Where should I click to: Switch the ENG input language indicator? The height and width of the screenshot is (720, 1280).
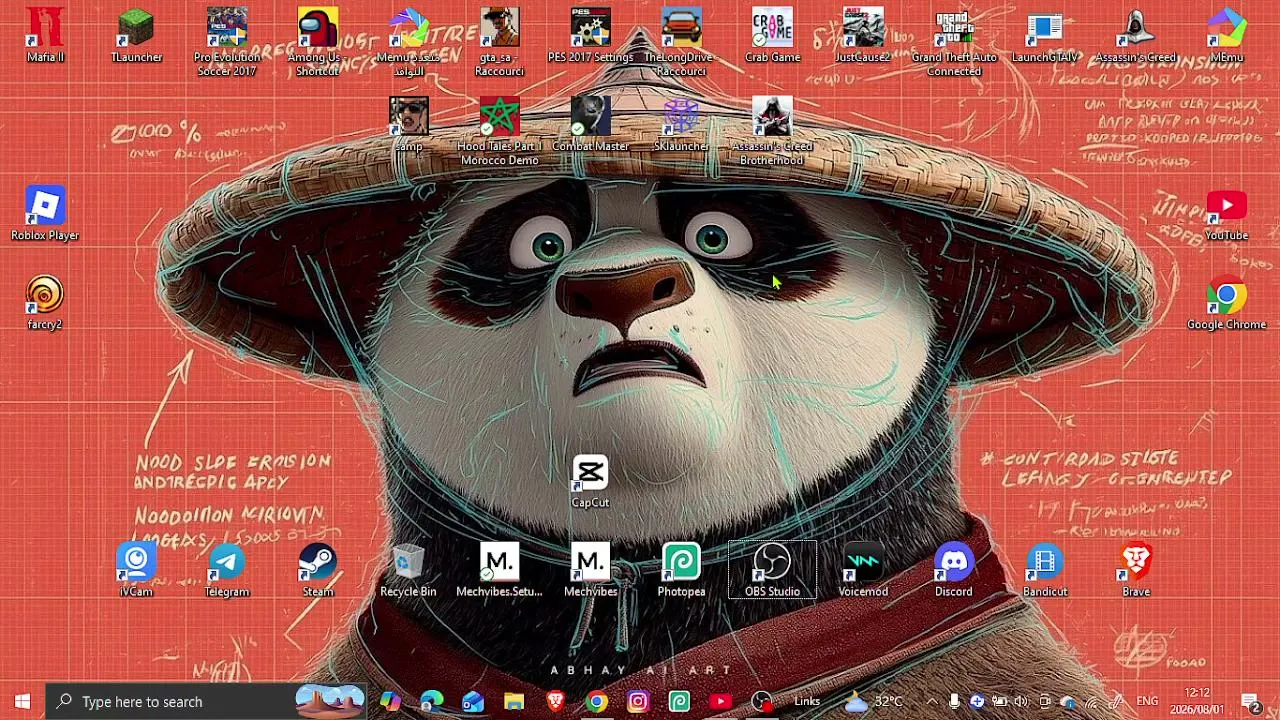(x=1147, y=701)
